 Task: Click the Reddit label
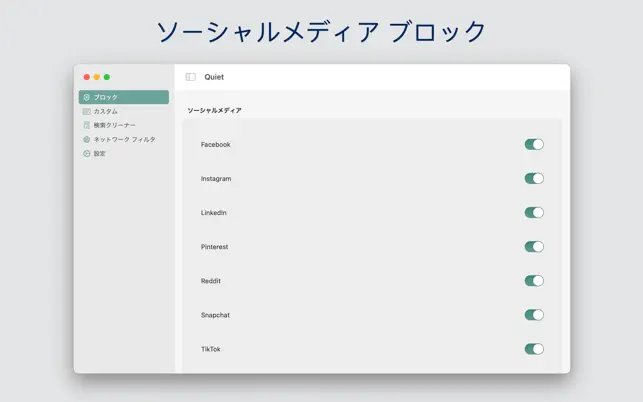click(211, 281)
